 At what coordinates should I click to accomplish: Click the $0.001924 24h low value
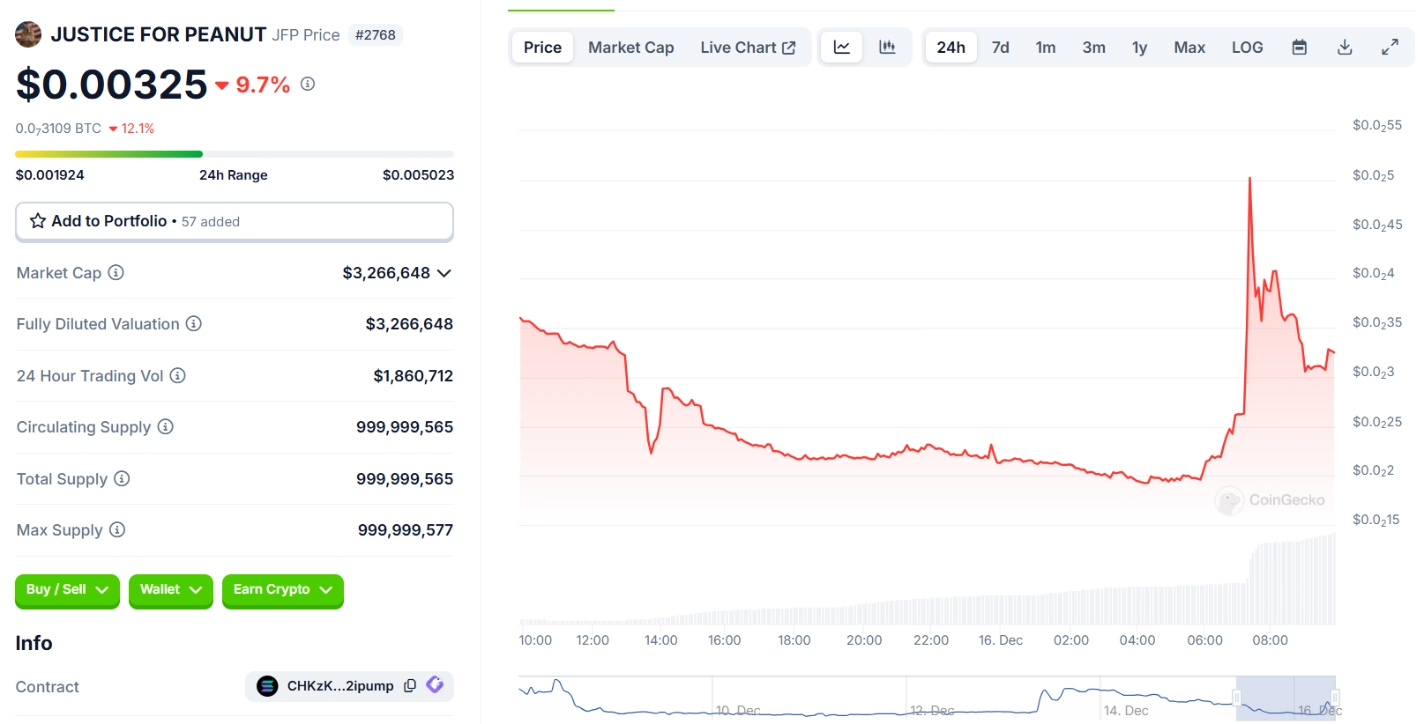[50, 175]
